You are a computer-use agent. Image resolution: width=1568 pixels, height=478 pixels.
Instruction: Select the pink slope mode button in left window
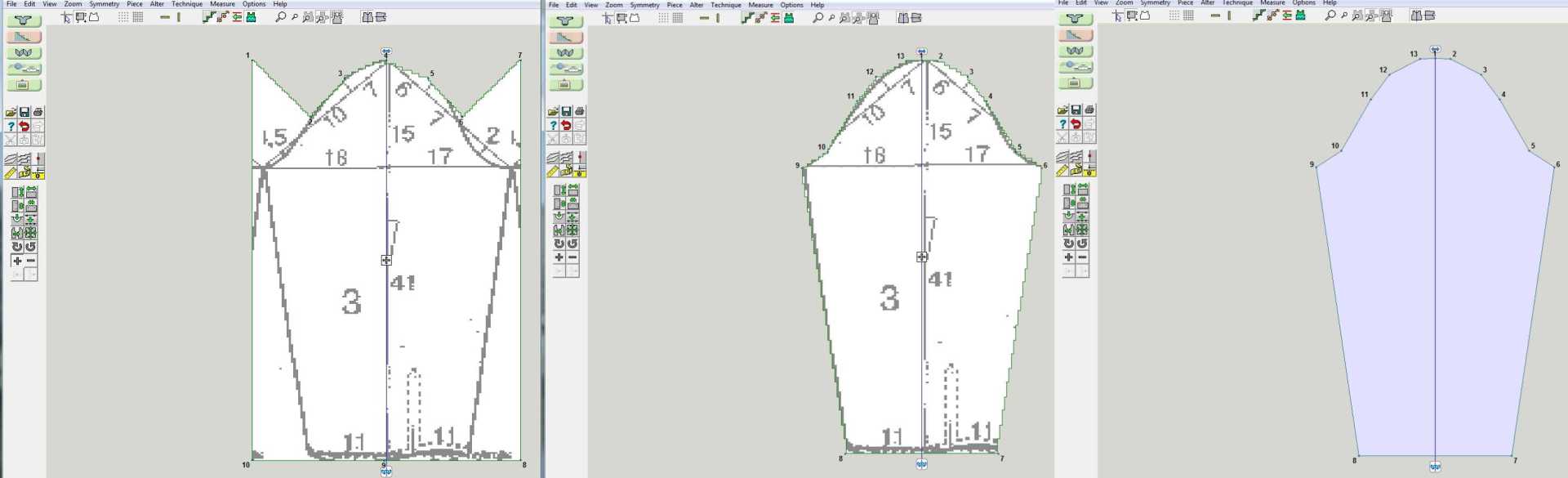pyautogui.click(x=23, y=37)
